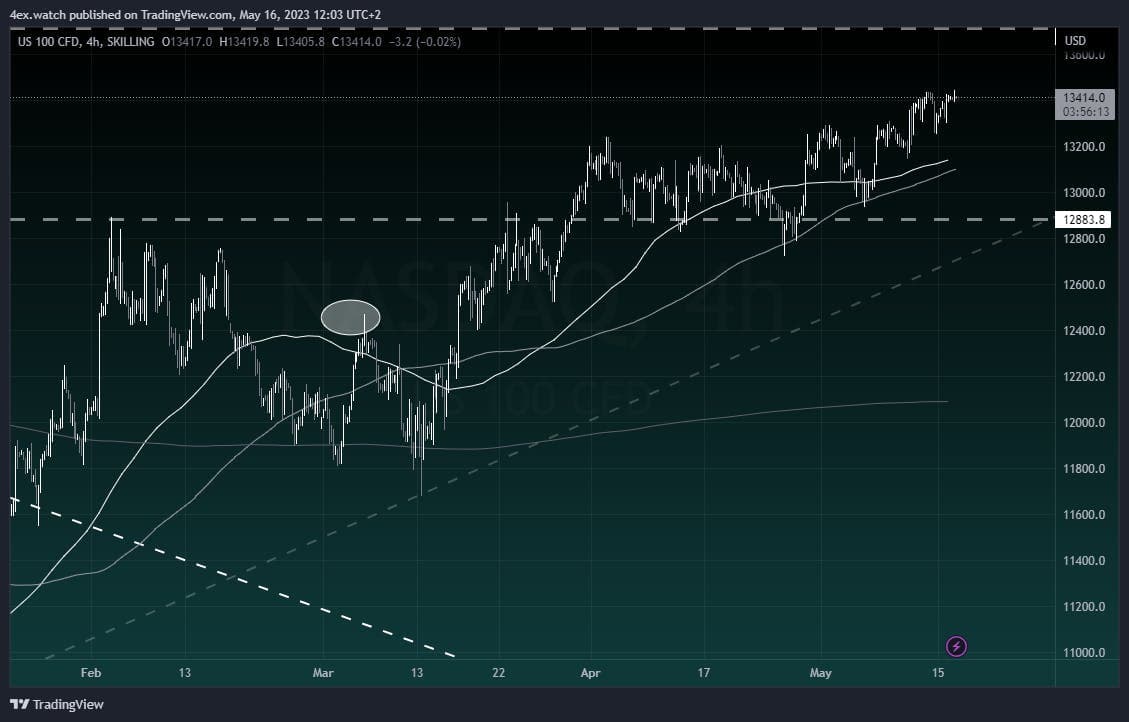Click the Feb label on time axis
The image size is (1129, 722).
[x=91, y=673]
